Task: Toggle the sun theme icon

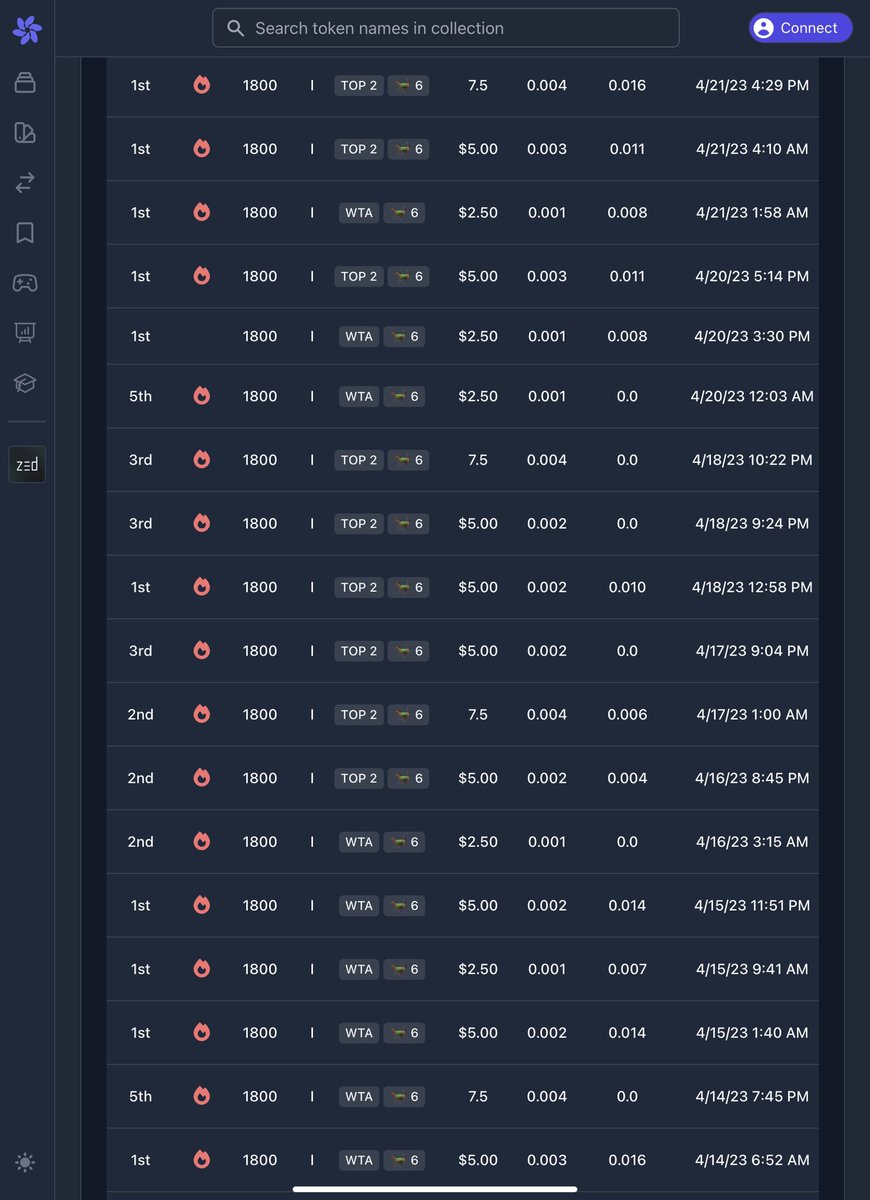Action: [x=25, y=1162]
